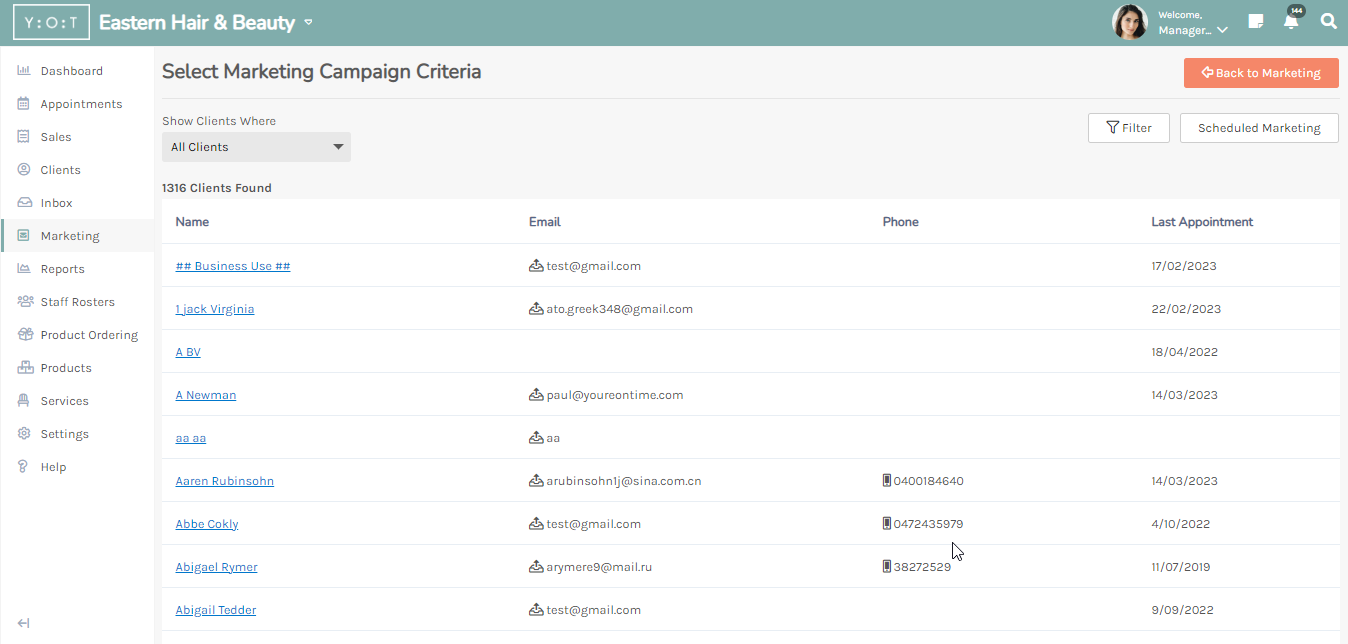Expand the Welcome Manager account menu
The width and height of the screenshot is (1348, 644).
[x=1192, y=23]
